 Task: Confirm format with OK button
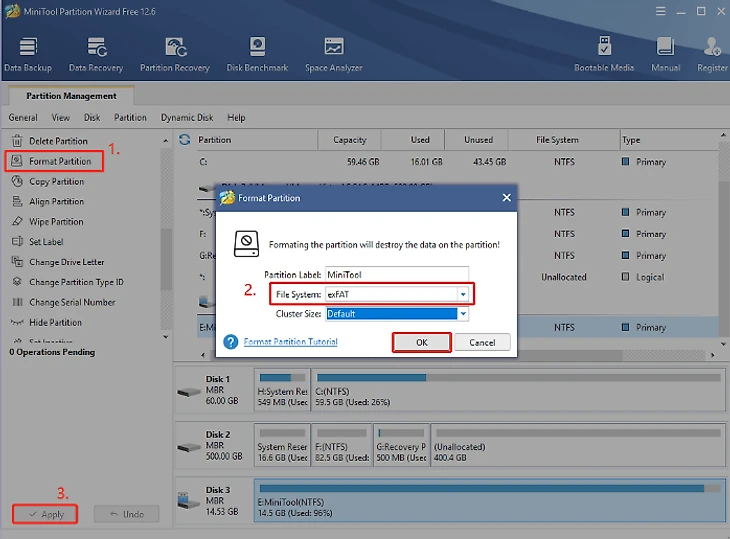(x=422, y=342)
